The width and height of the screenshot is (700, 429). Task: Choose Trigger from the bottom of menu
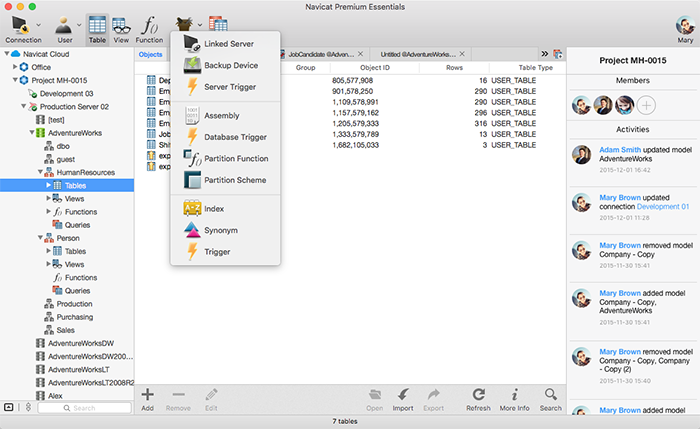225,251
